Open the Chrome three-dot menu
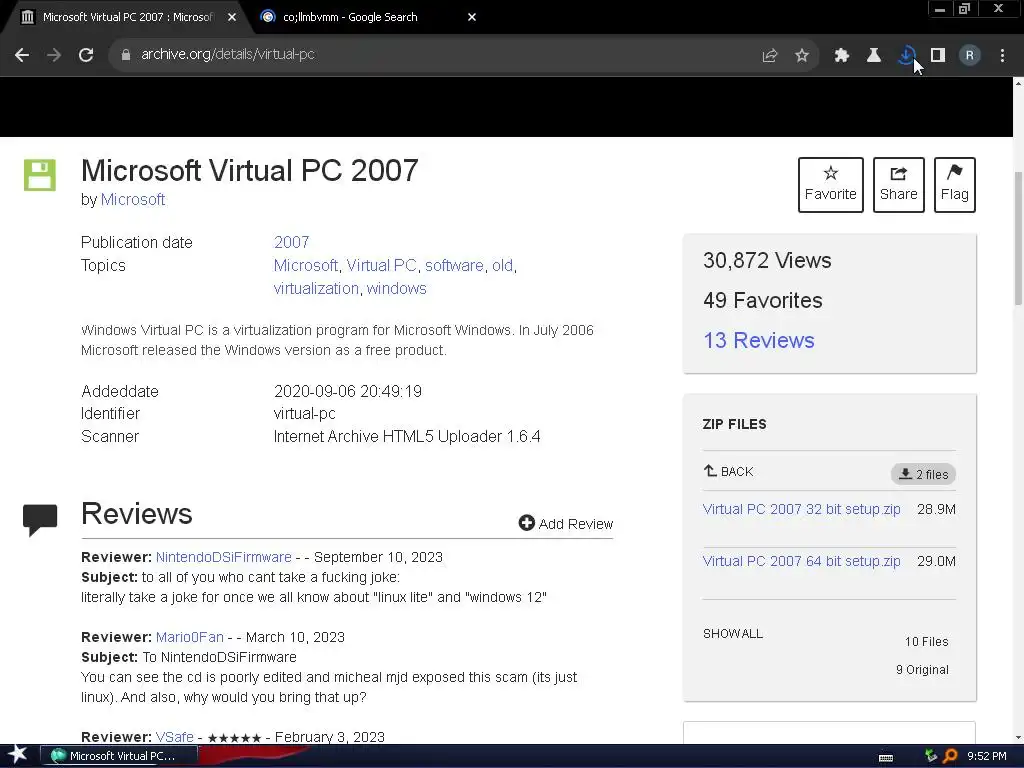Image resolution: width=1024 pixels, height=768 pixels. (1002, 56)
